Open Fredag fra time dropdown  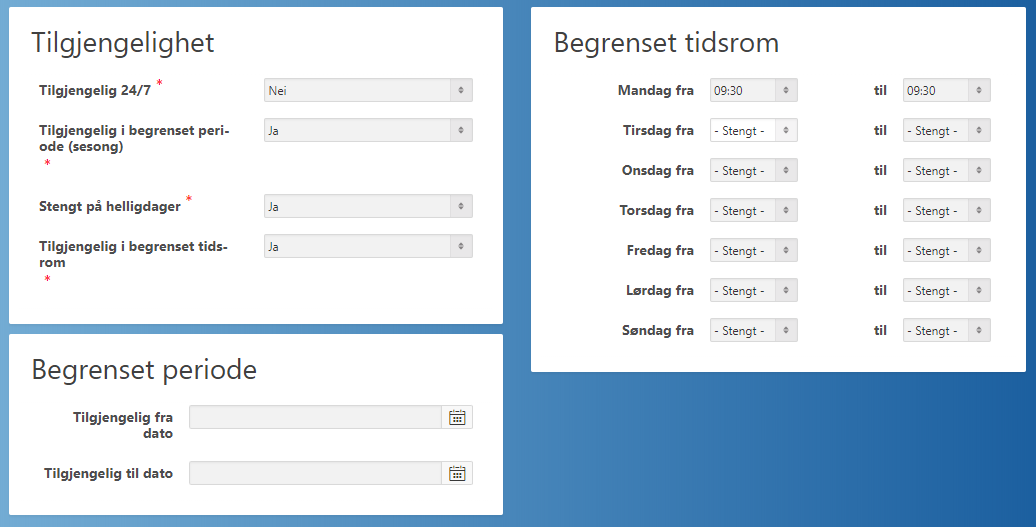click(754, 250)
